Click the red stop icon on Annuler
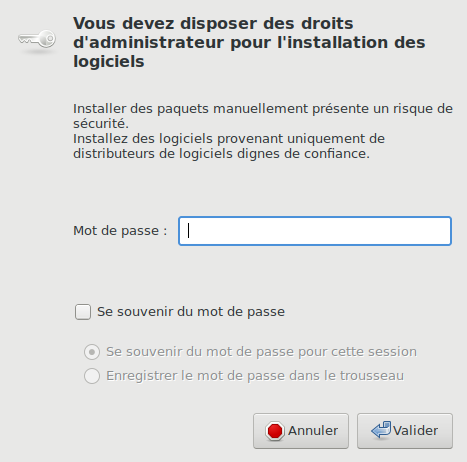Screen dimensions: 467x462 (275, 431)
